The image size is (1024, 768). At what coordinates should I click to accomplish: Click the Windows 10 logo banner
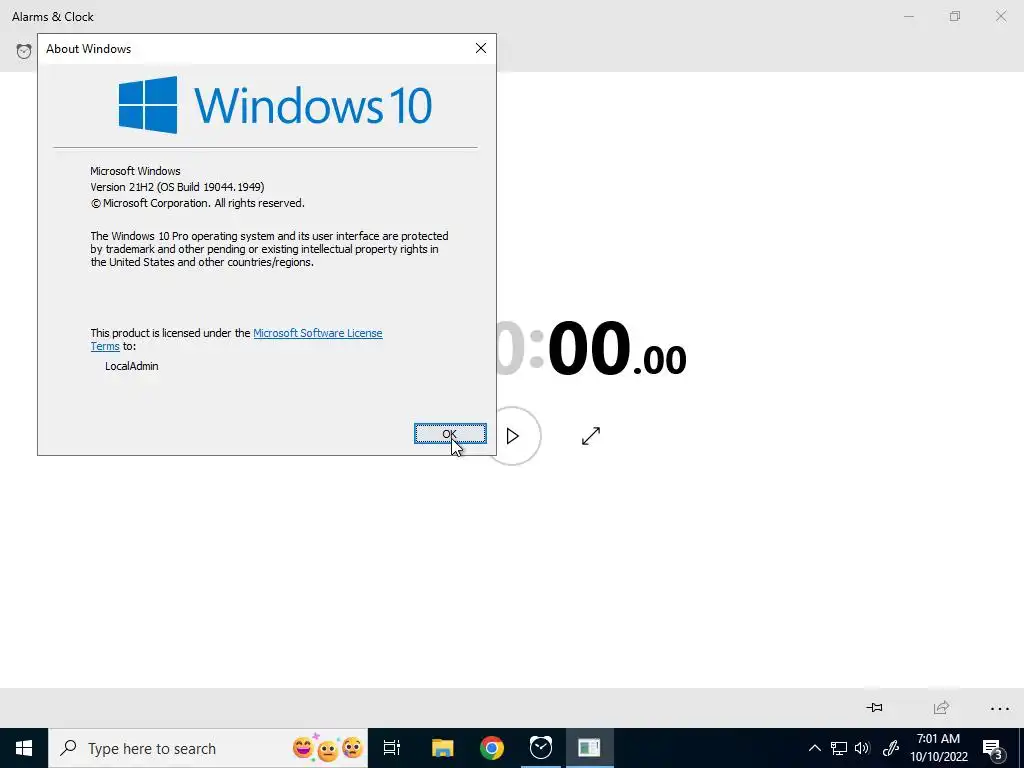[x=275, y=105]
